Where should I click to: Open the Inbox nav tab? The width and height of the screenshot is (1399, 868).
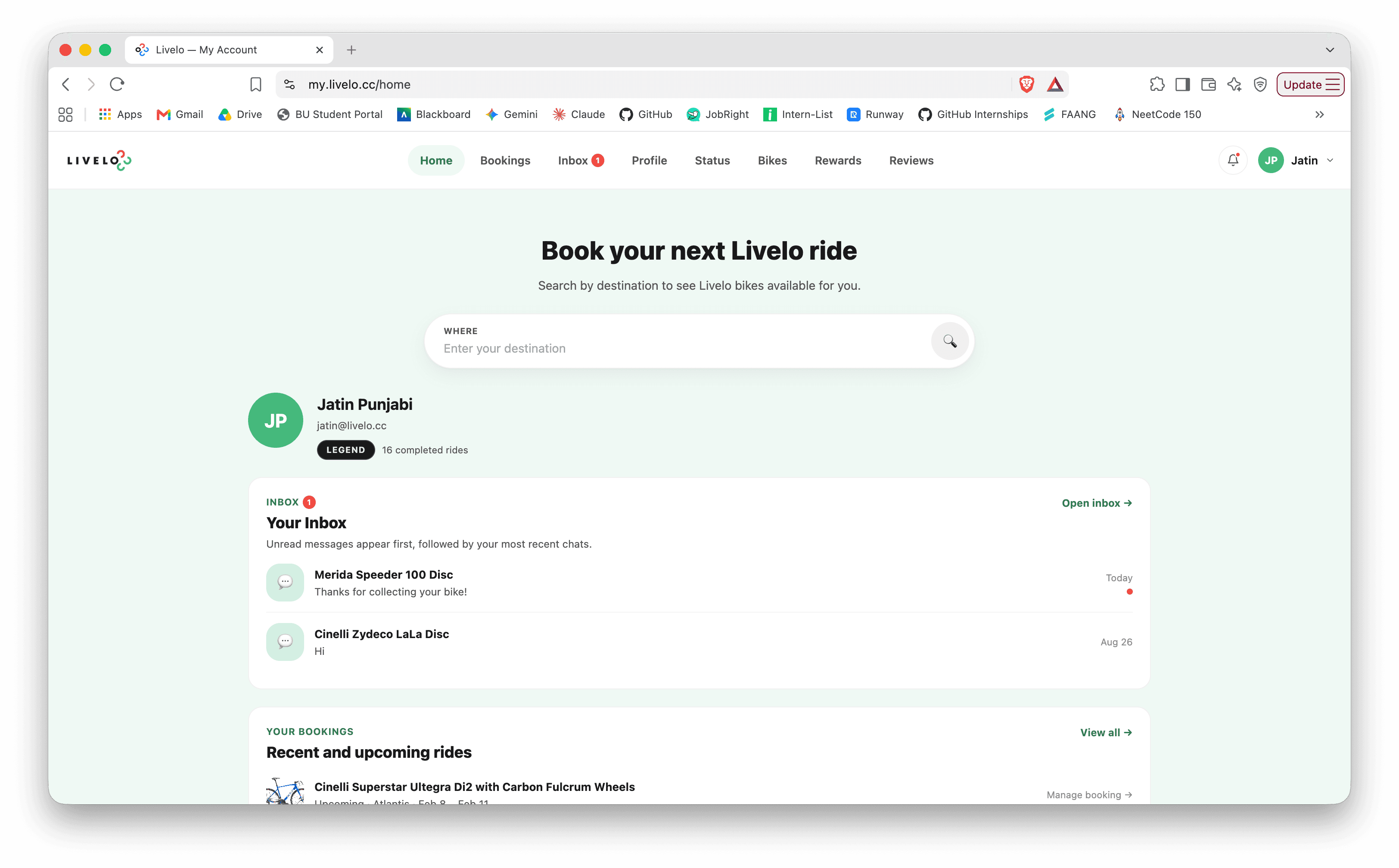581,160
